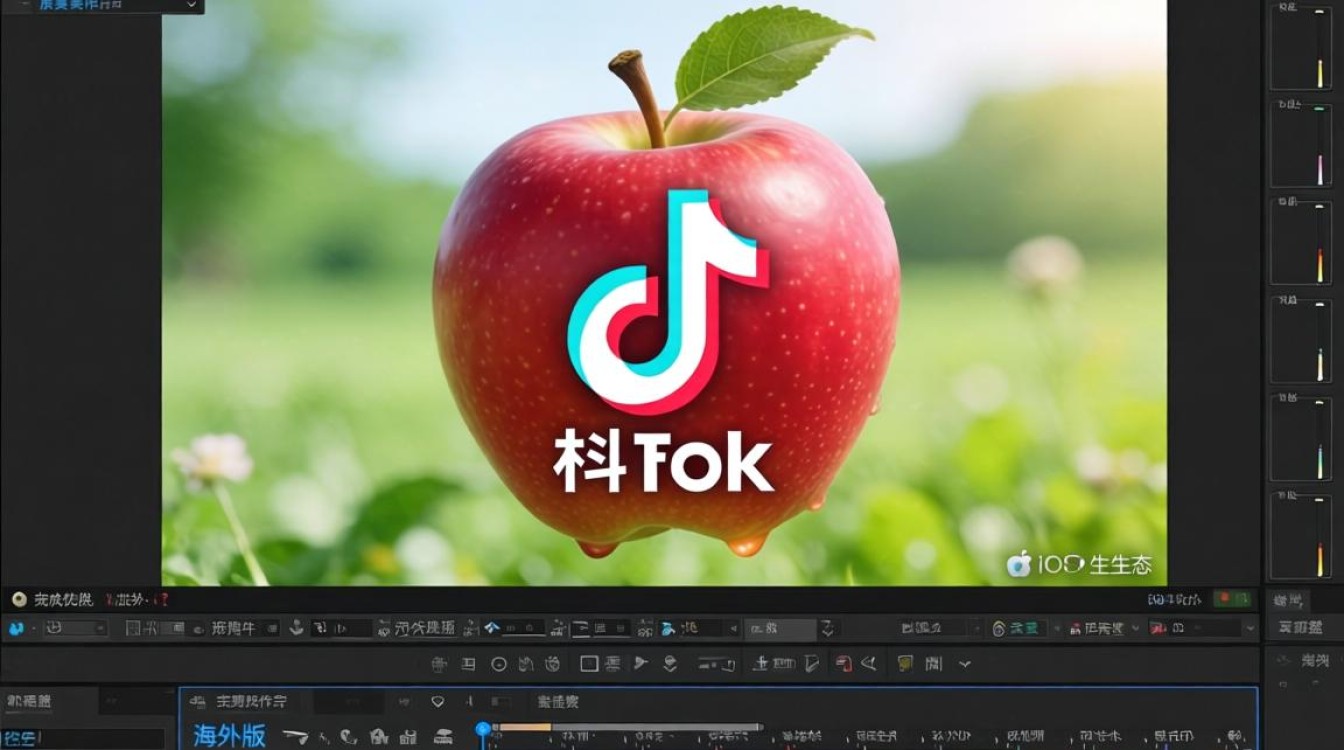Click the blue playhead marker on the timeline
1344x750 pixels.
(x=483, y=731)
